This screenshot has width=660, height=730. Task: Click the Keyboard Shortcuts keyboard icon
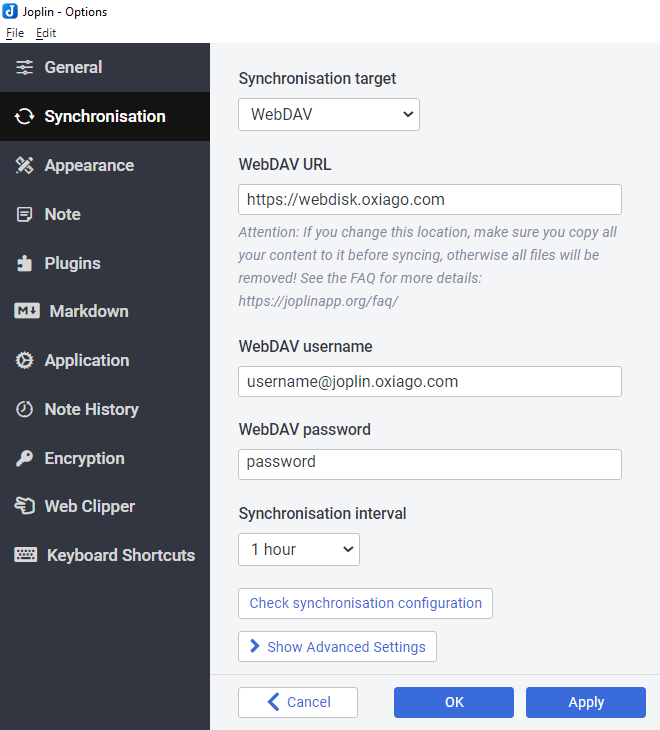26,556
